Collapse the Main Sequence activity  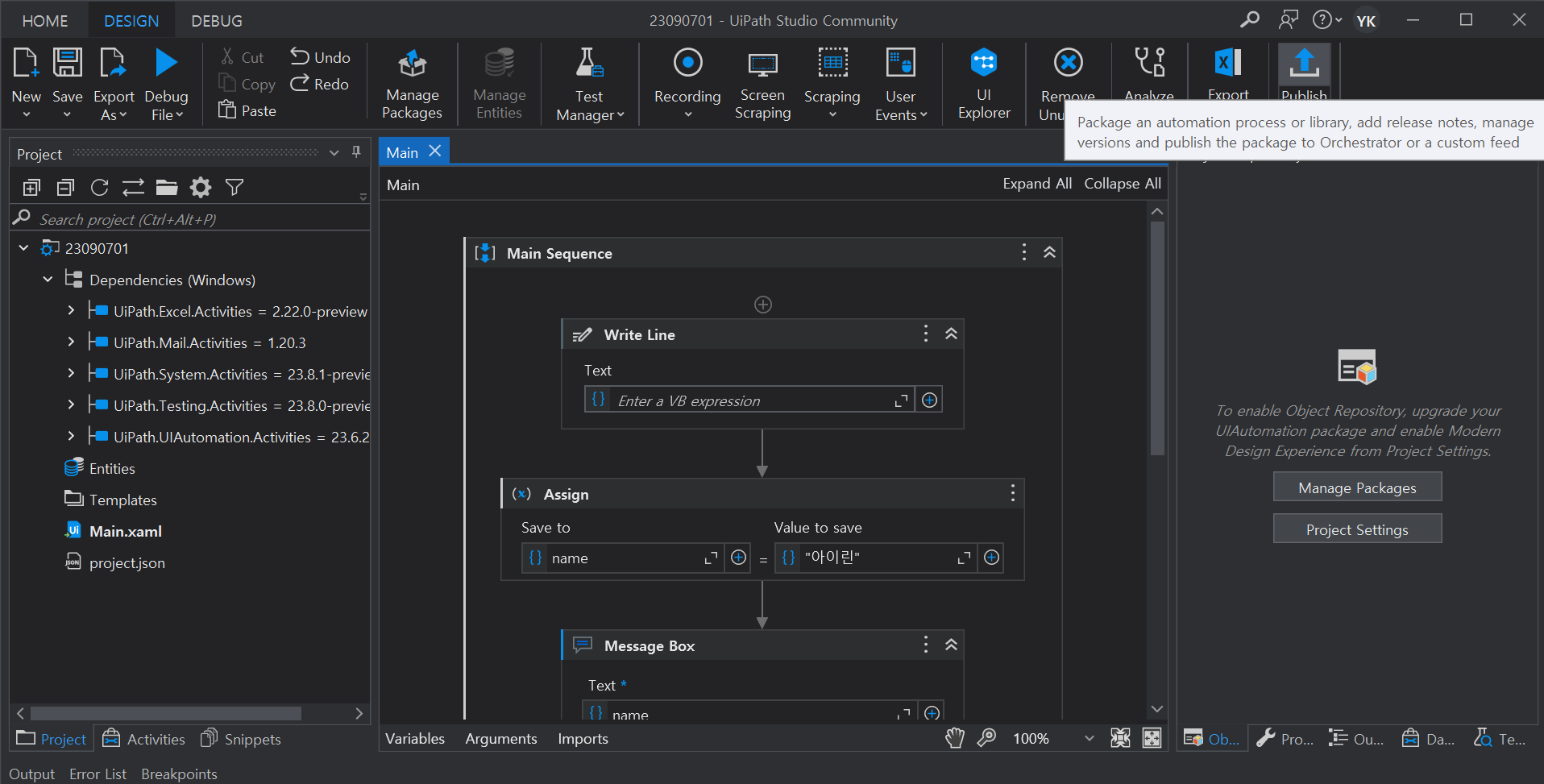pyautogui.click(x=1049, y=252)
